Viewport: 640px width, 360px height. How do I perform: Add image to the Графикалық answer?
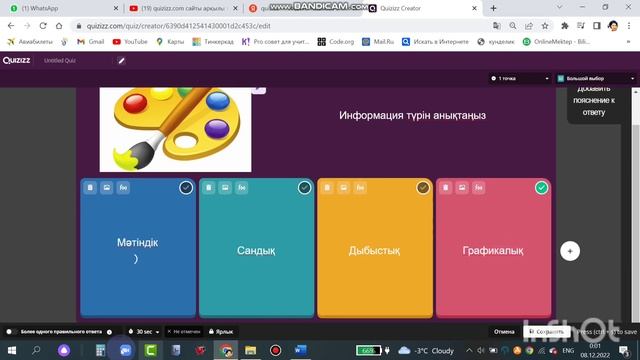[462, 187]
